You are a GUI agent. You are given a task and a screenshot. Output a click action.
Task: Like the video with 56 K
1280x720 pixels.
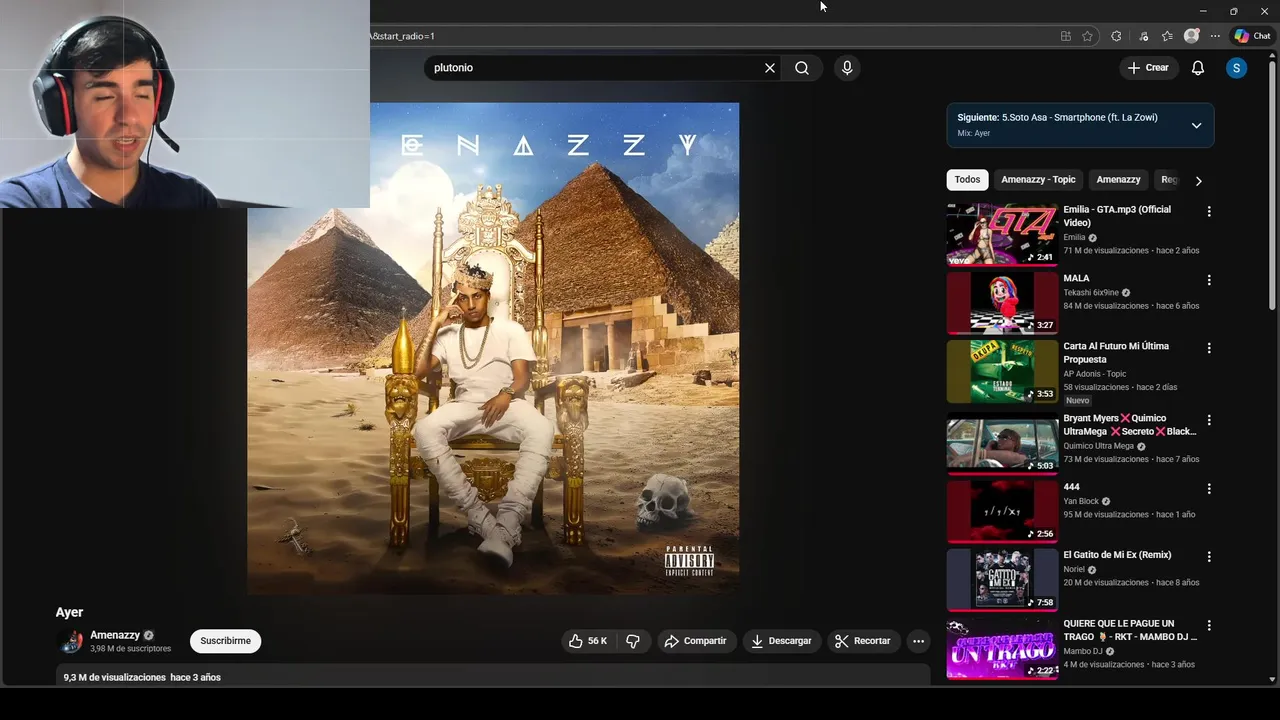point(588,641)
